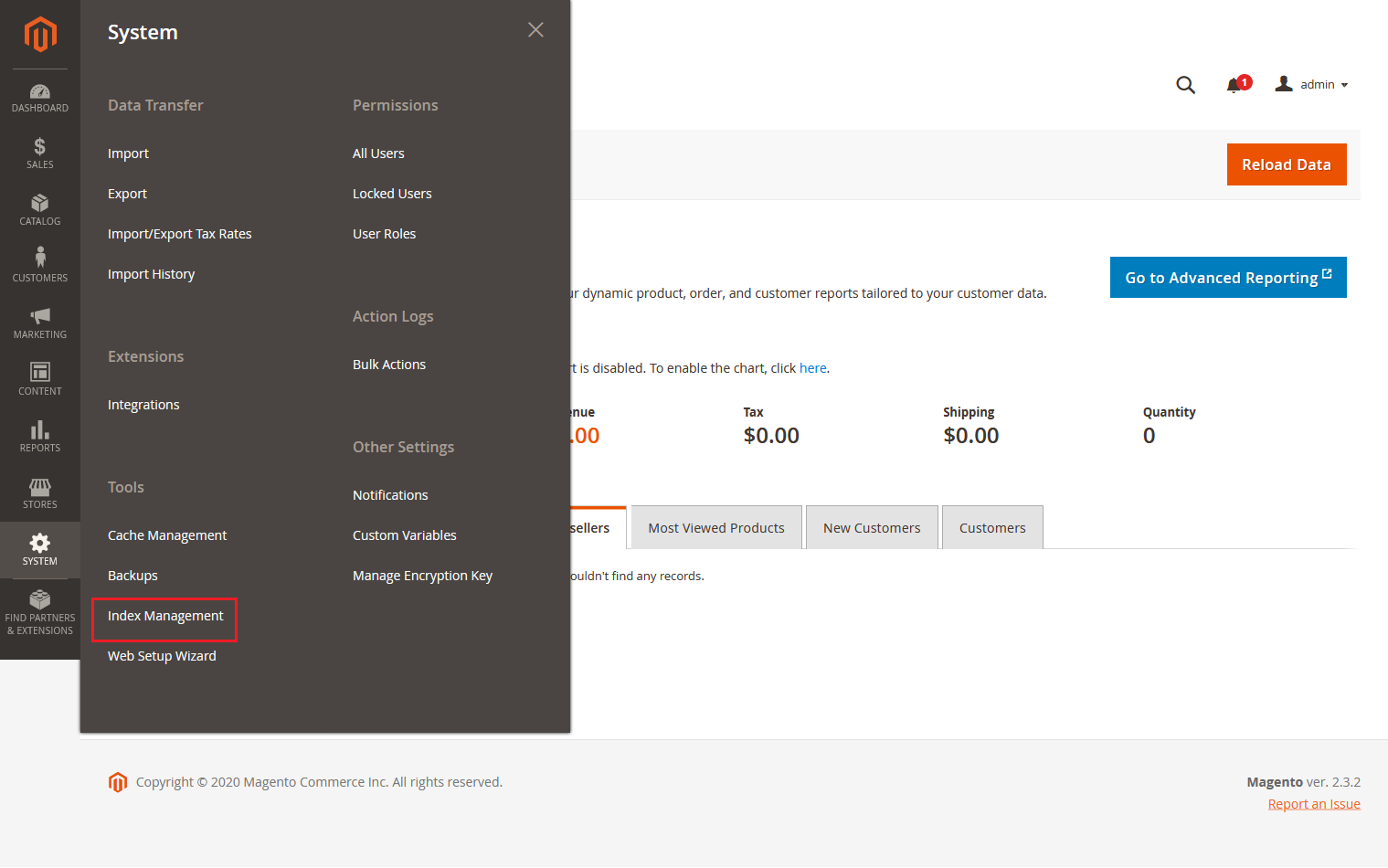Click the here link to enable chart

[x=812, y=367]
